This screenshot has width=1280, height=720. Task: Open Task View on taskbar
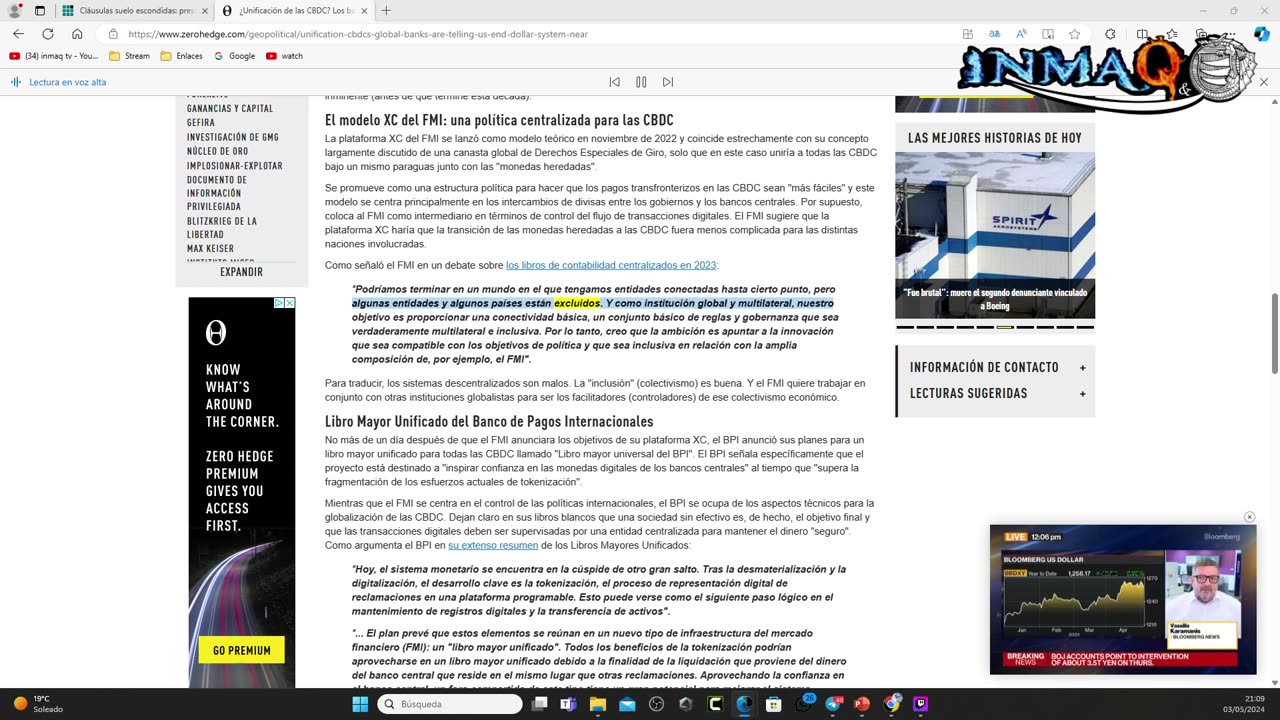click(x=539, y=704)
